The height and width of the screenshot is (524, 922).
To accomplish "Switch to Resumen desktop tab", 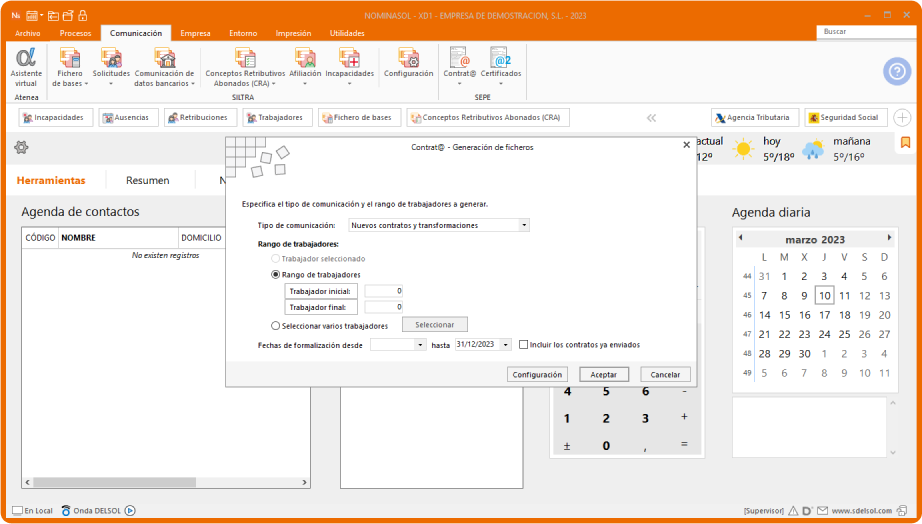I will [148, 181].
